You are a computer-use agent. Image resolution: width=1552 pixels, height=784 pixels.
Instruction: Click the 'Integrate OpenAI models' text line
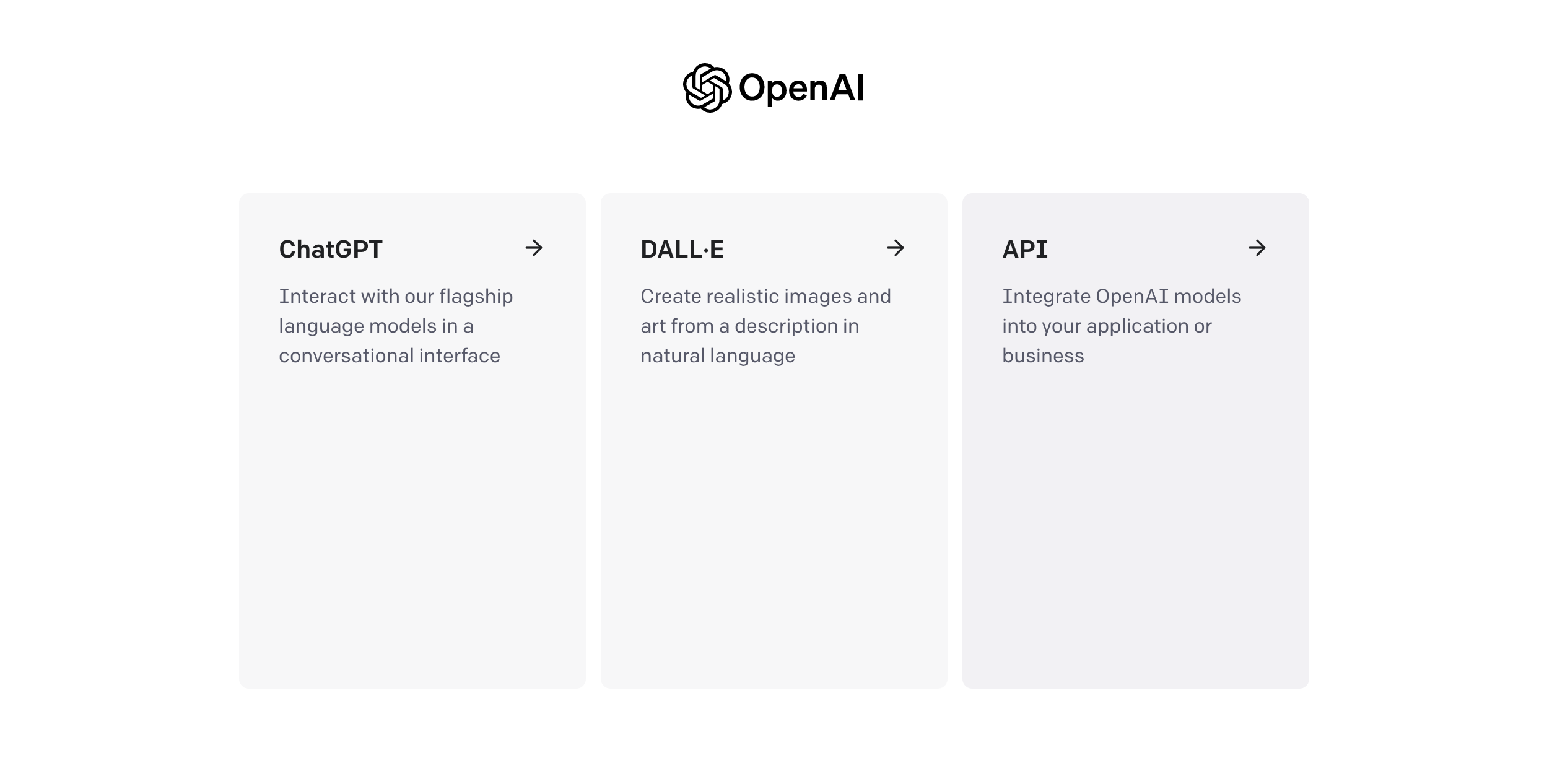point(1122,297)
